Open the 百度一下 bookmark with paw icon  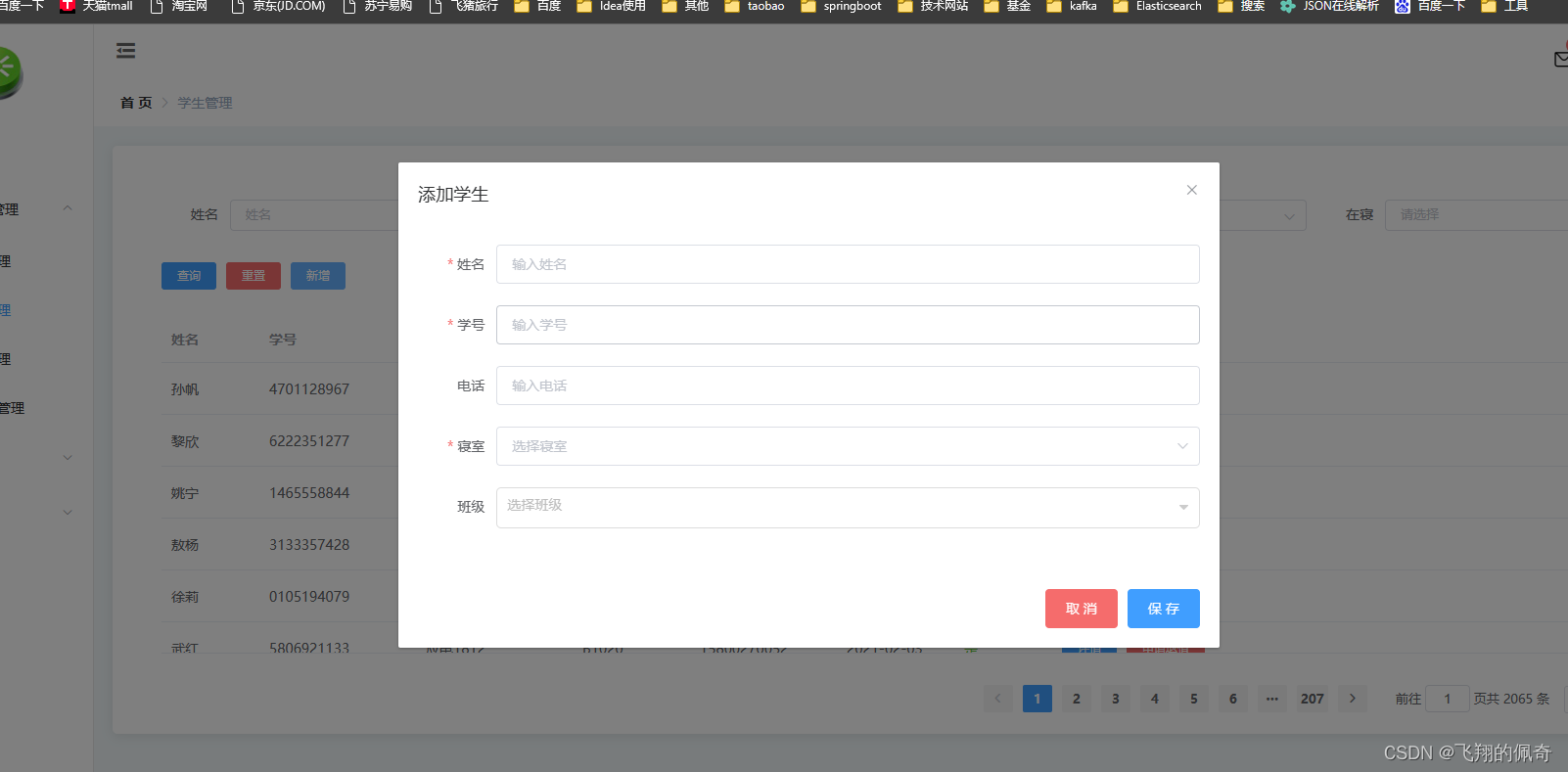coord(1430,6)
